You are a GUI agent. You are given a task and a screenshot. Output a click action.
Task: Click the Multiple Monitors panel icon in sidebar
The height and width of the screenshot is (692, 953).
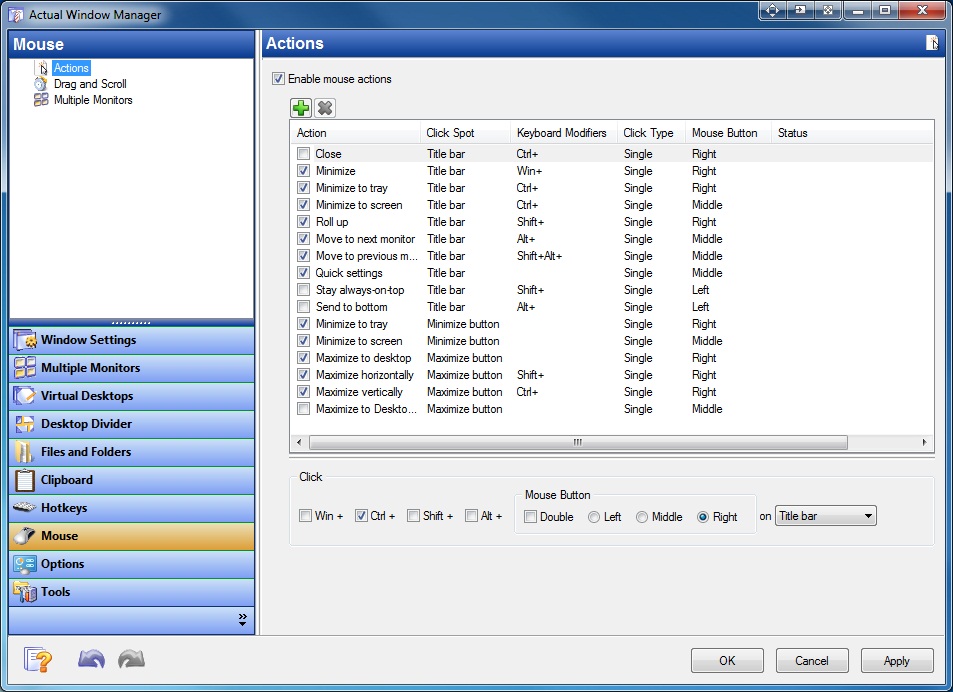(x=25, y=368)
